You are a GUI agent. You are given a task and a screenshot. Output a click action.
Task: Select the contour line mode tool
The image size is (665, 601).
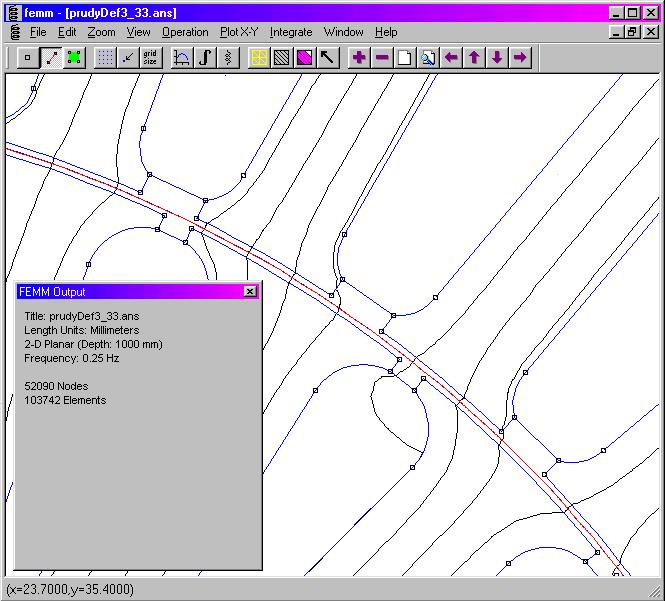(x=51, y=57)
